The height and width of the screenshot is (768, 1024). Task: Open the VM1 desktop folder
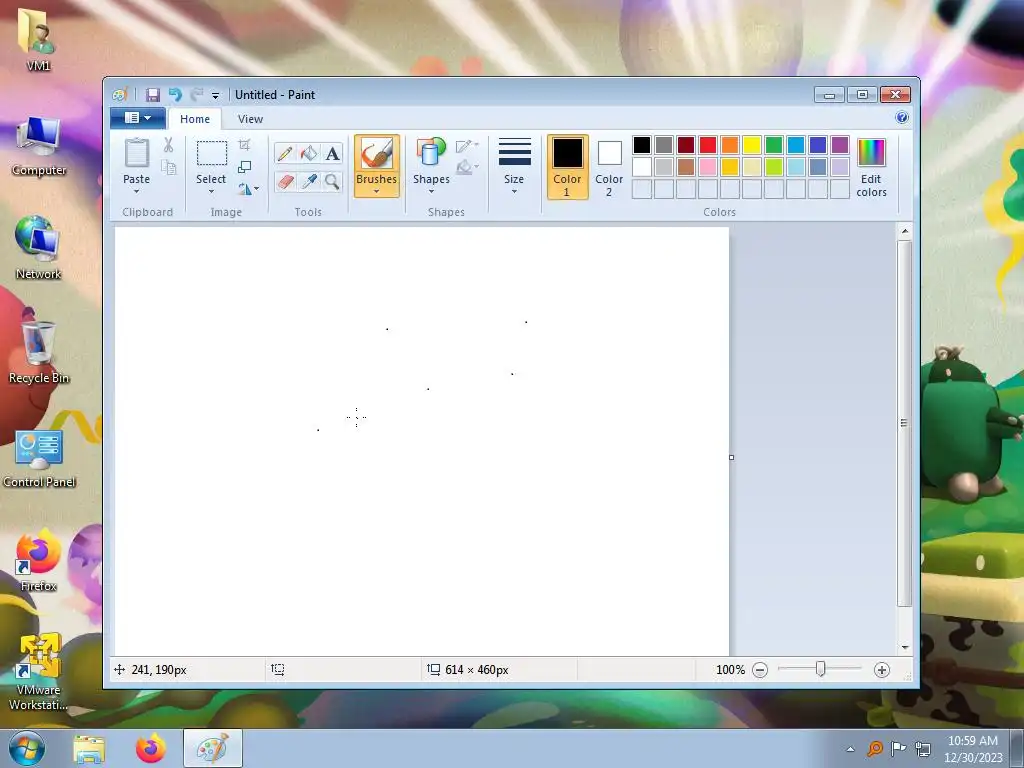point(38,39)
